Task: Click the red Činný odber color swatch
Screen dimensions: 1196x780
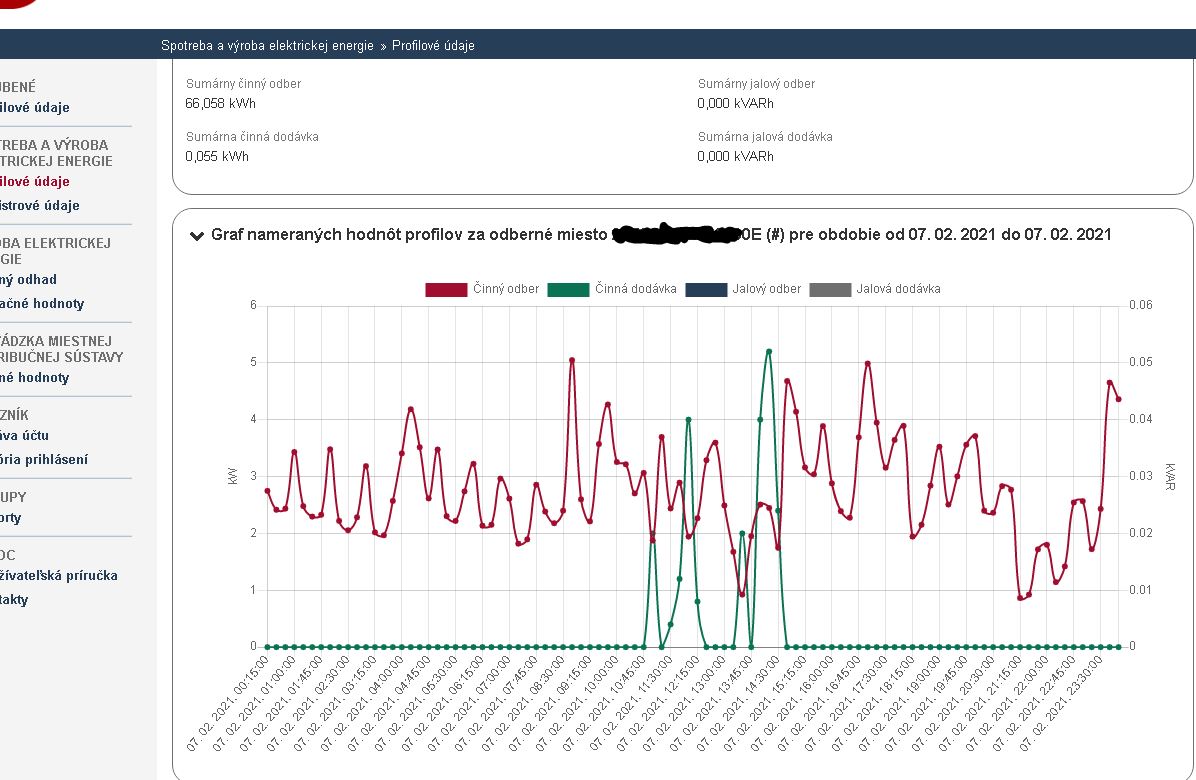Action: point(446,289)
